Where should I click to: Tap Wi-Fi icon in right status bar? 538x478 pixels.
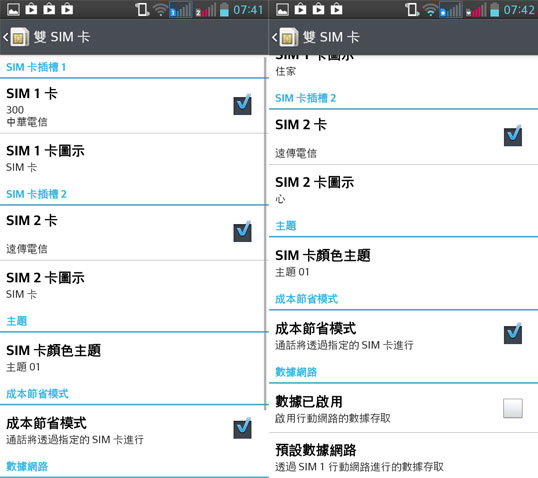pyautogui.click(x=430, y=10)
